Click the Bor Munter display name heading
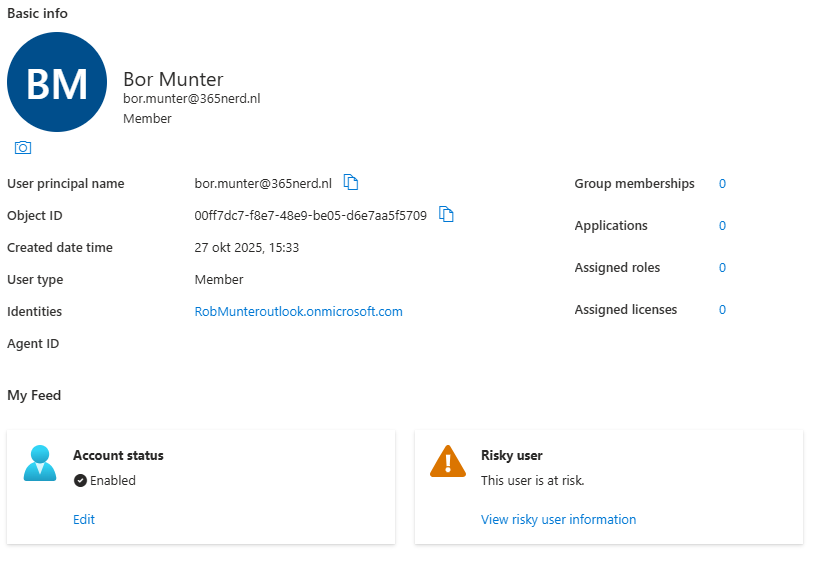817x565 pixels. (173, 79)
